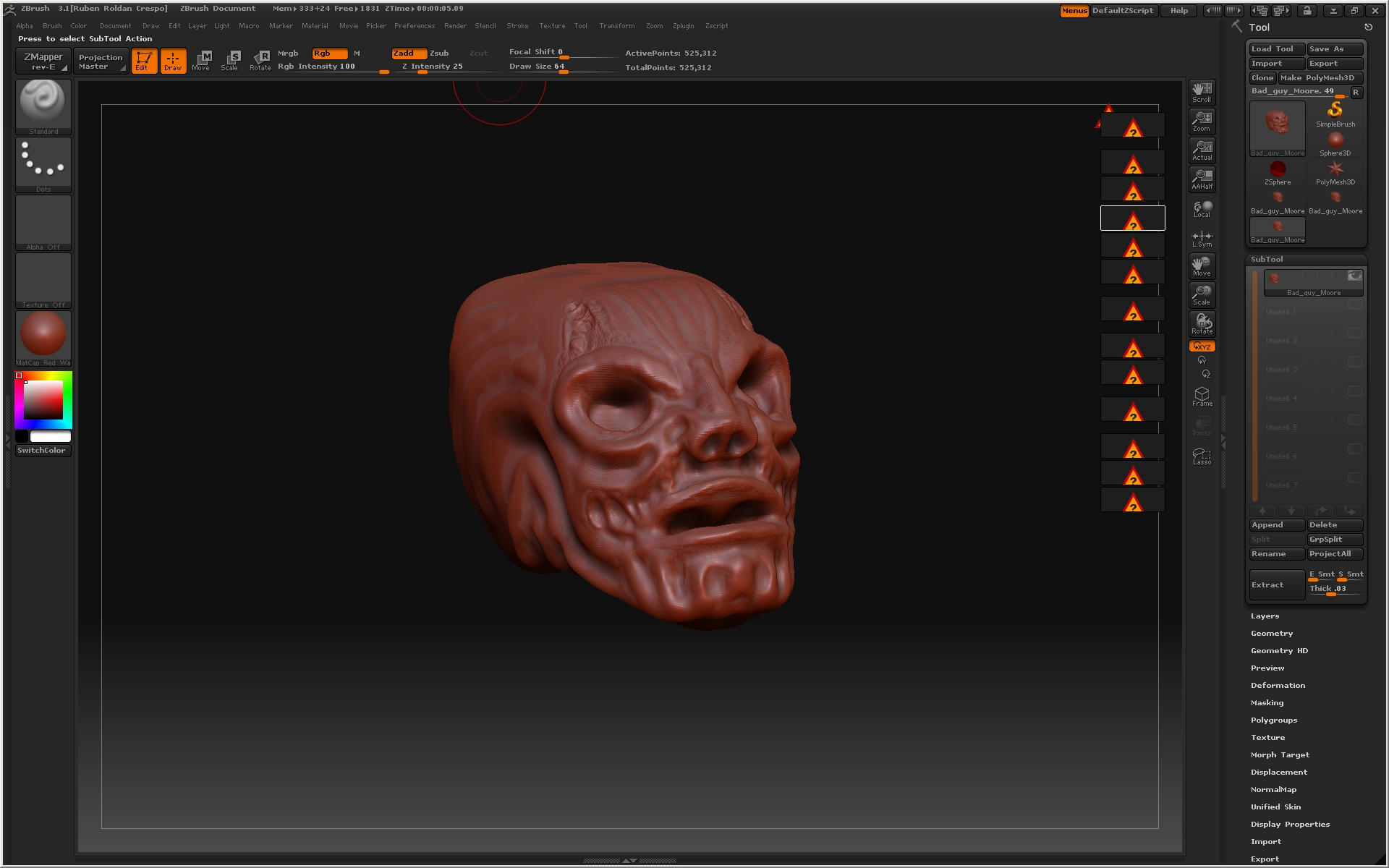This screenshot has width=1389, height=868.
Task: Toggle Local transformations icon
Action: pos(1202,208)
